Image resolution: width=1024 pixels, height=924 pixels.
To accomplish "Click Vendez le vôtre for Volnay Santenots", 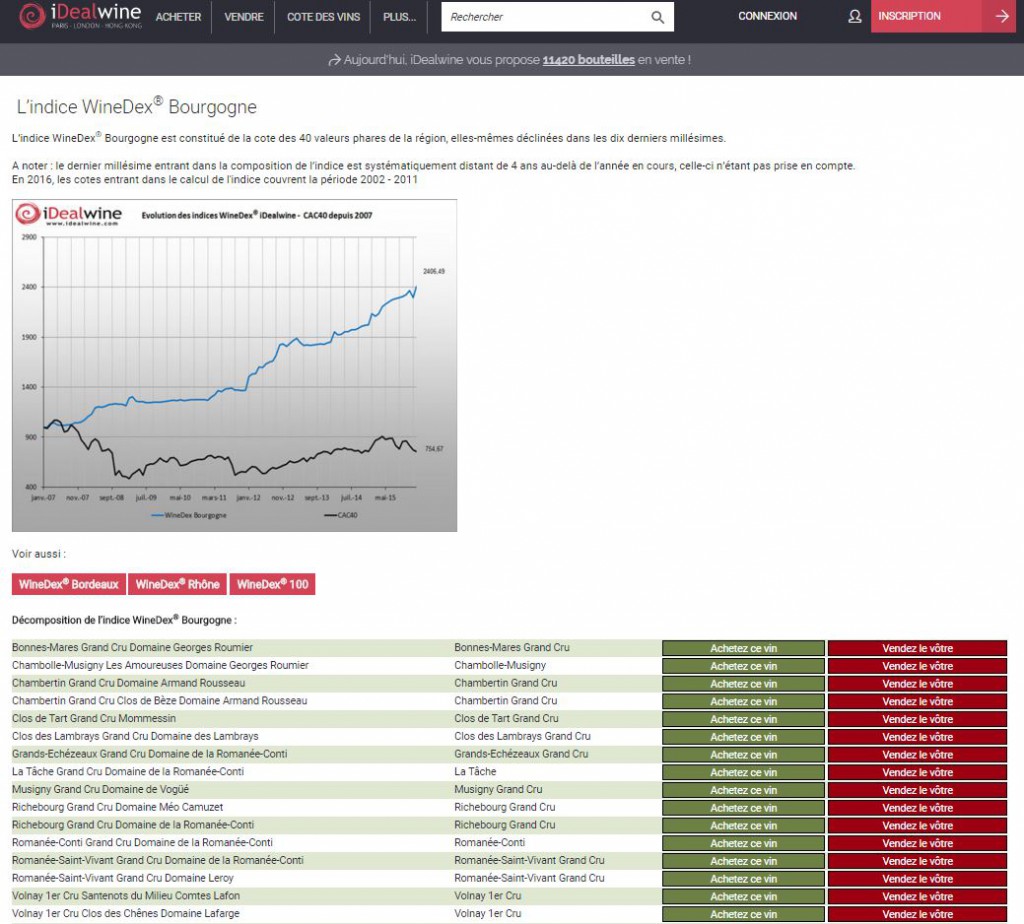I will pos(918,896).
